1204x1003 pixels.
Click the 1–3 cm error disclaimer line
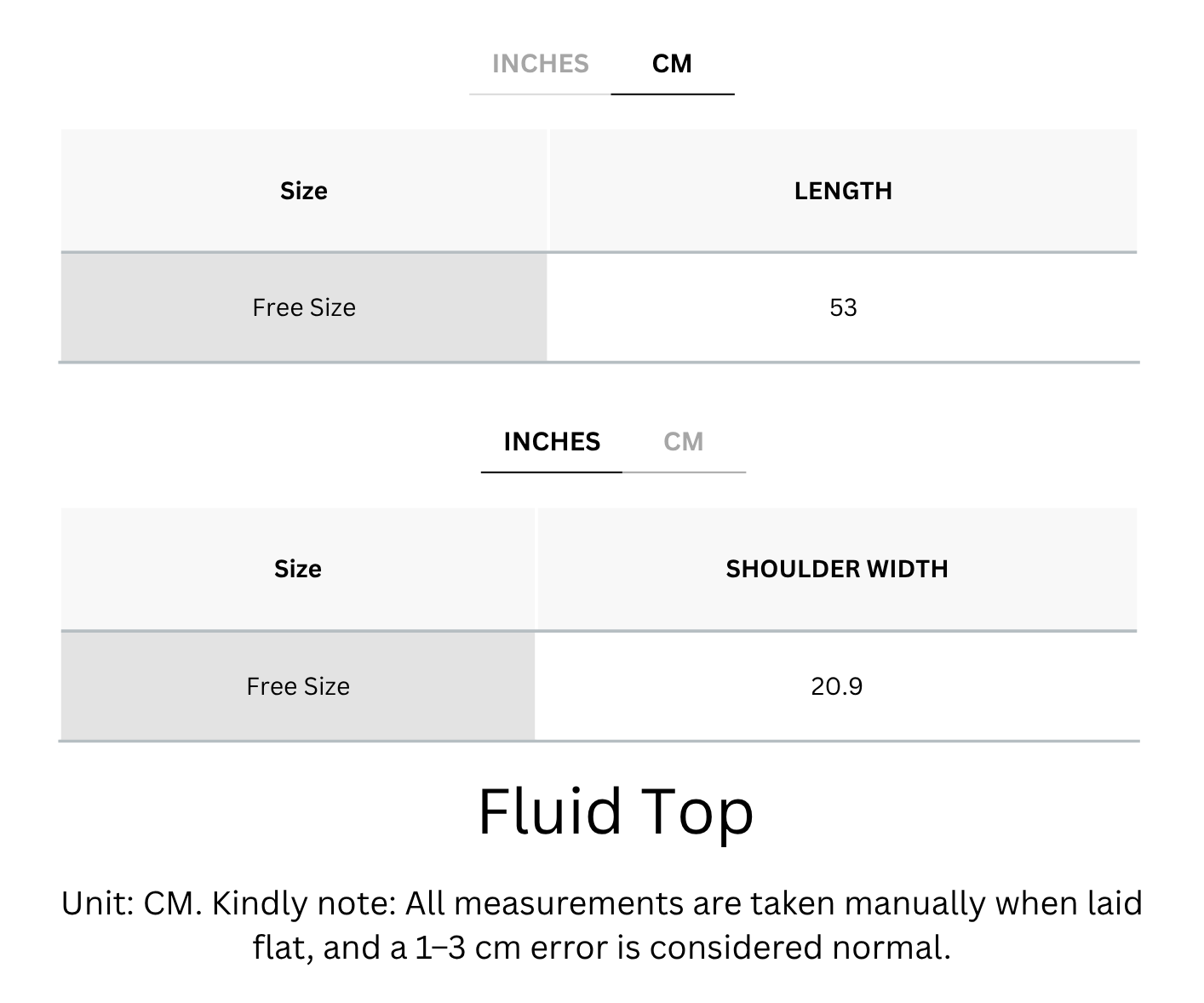click(x=601, y=948)
